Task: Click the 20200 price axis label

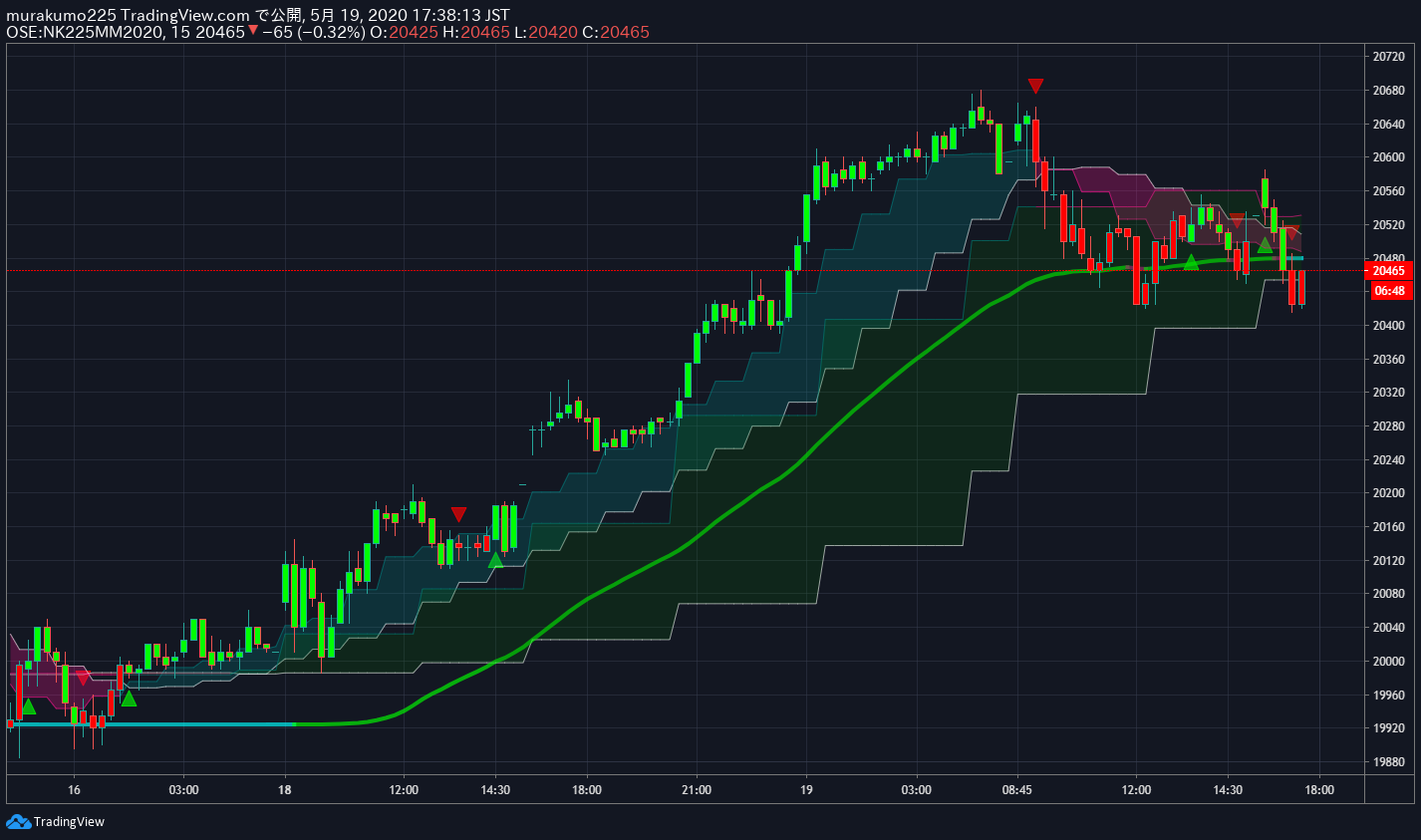Action: tap(1389, 493)
